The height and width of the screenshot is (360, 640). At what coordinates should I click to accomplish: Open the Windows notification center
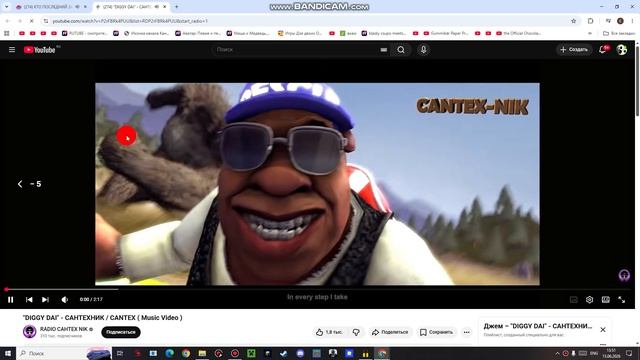[x=629, y=353]
